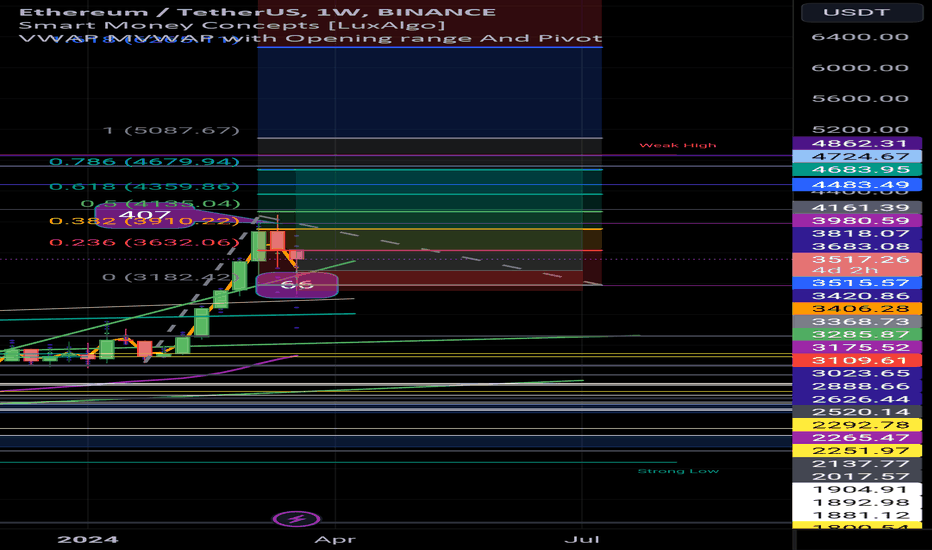Click the VWAP MVWAP with Opening range indicator label
The height and width of the screenshot is (550, 932).
pos(310,38)
